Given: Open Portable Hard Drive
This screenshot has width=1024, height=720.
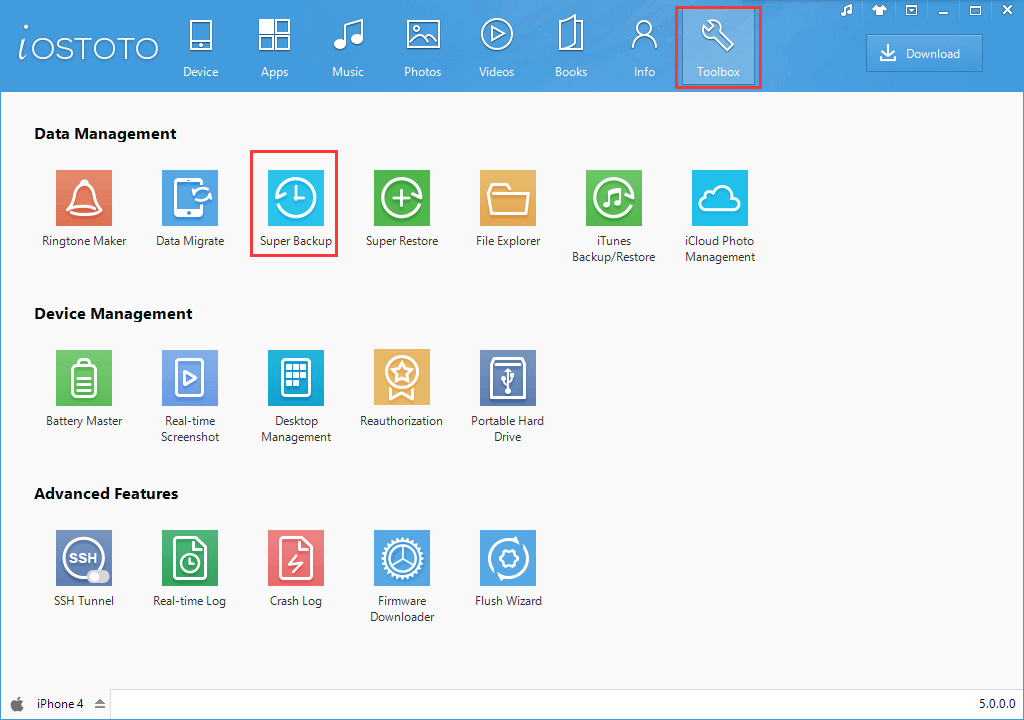Looking at the screenshot, I should pyautogui.click(x=508, y=378).
